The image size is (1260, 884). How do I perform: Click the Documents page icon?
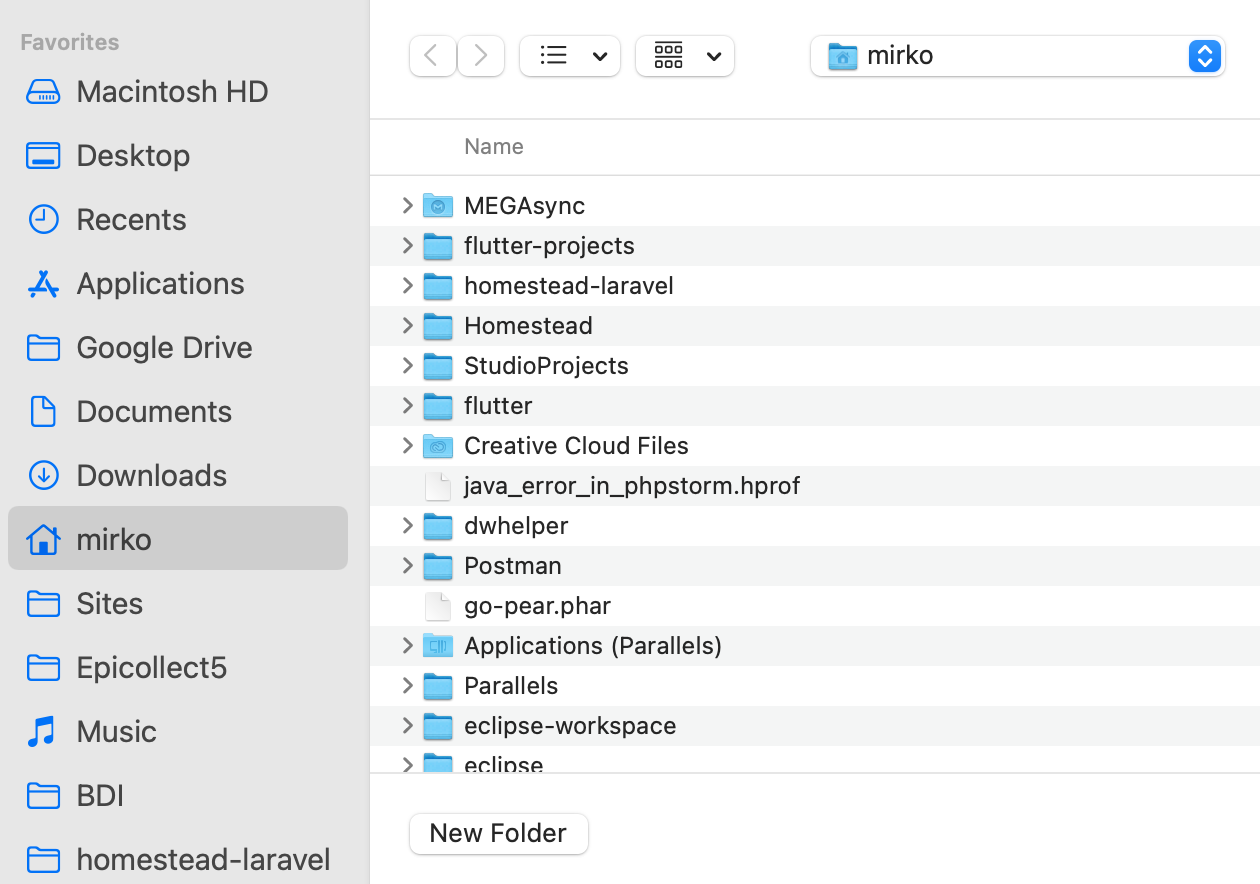click(x=43, y=412)
